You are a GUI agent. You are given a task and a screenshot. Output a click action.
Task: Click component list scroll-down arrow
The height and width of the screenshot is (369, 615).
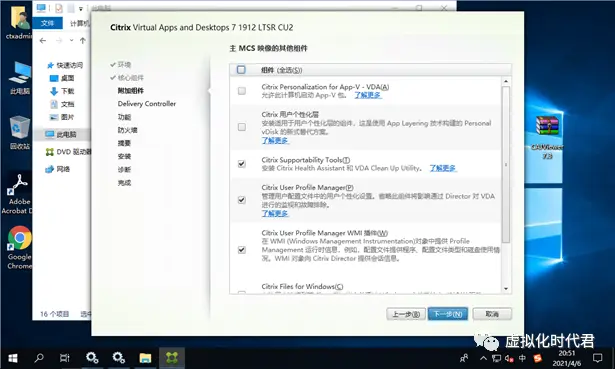point(506,289)
